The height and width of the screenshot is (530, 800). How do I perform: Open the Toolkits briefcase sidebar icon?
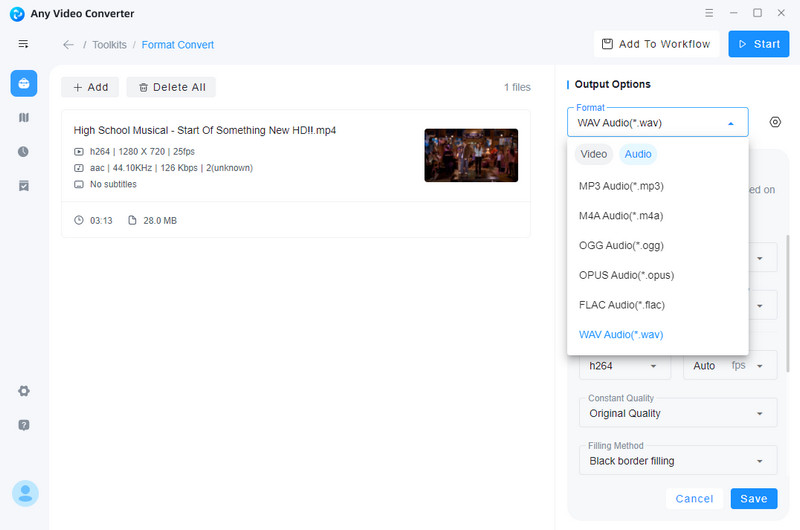click(x=24, y=83)
